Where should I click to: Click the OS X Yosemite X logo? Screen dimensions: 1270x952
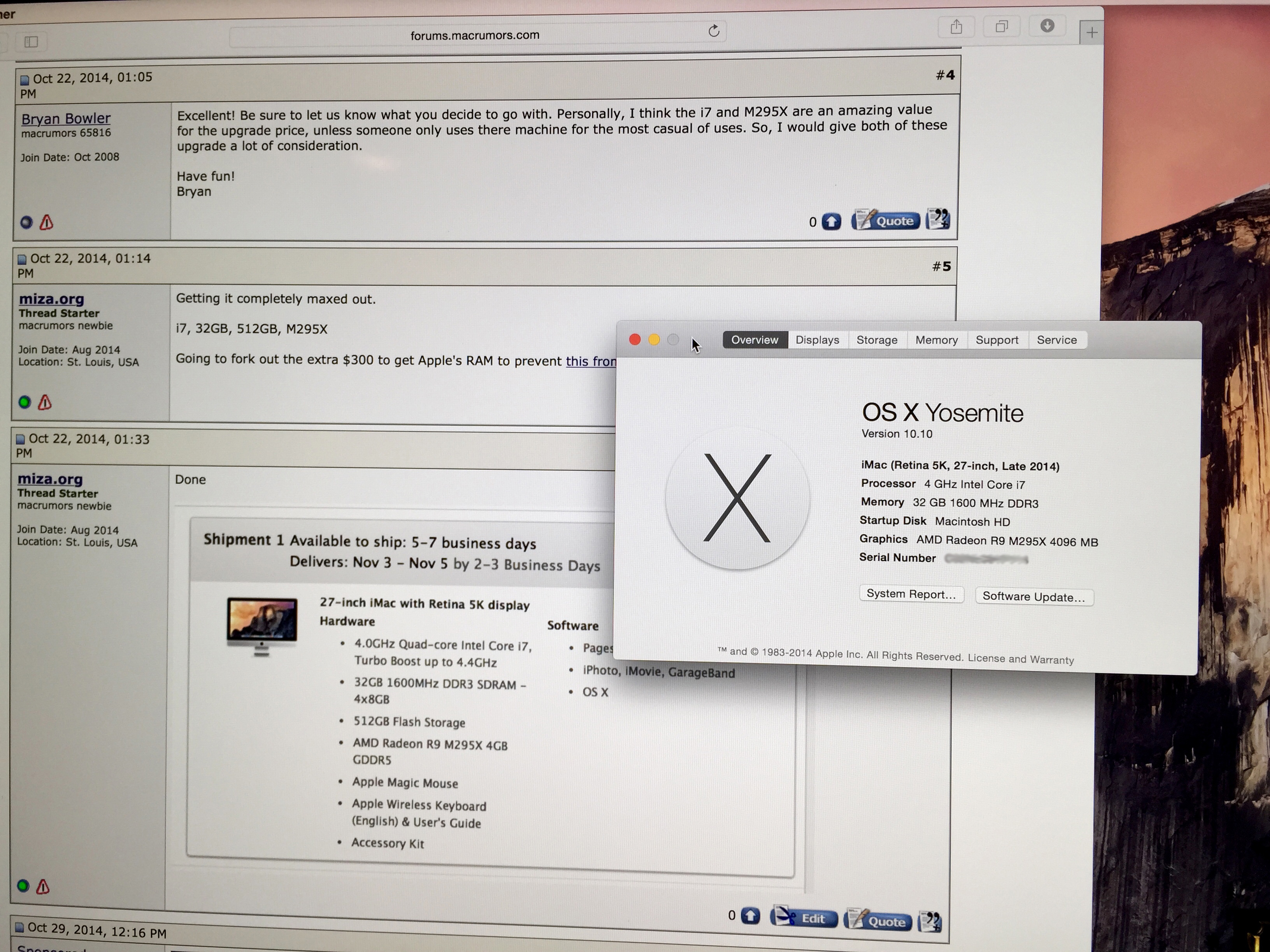737,497
